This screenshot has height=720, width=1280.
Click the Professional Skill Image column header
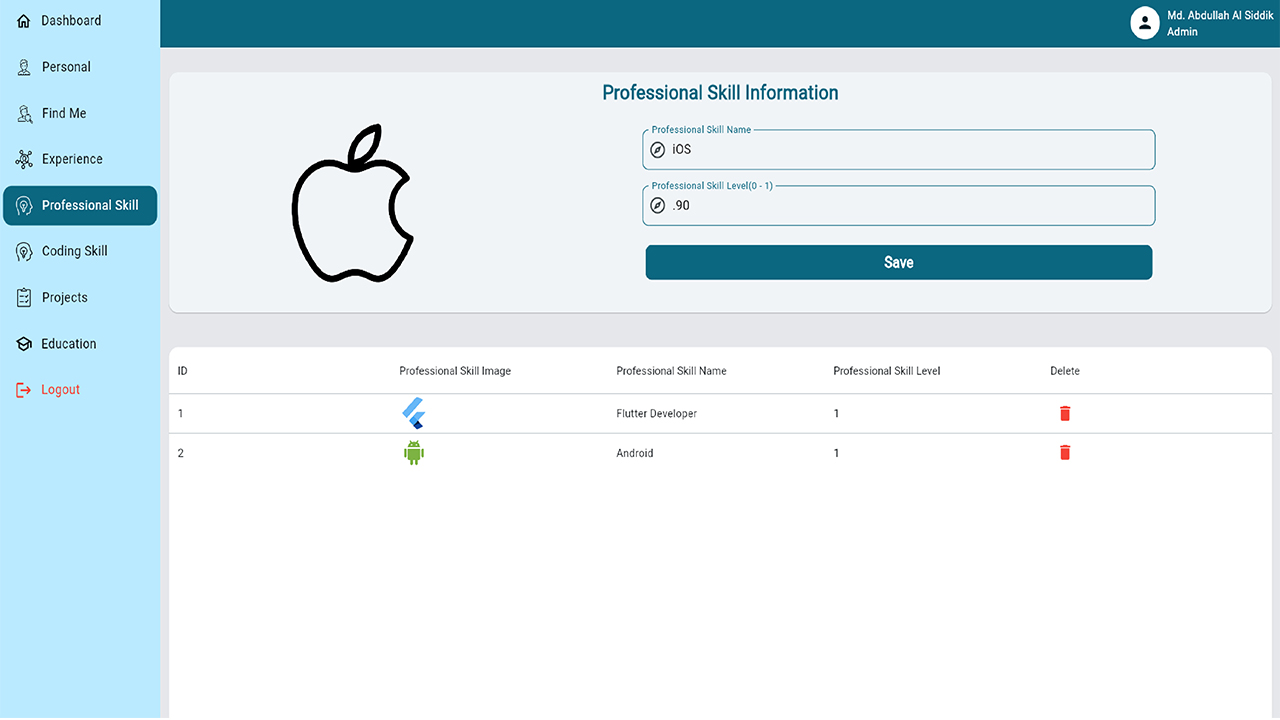[455, 371]
